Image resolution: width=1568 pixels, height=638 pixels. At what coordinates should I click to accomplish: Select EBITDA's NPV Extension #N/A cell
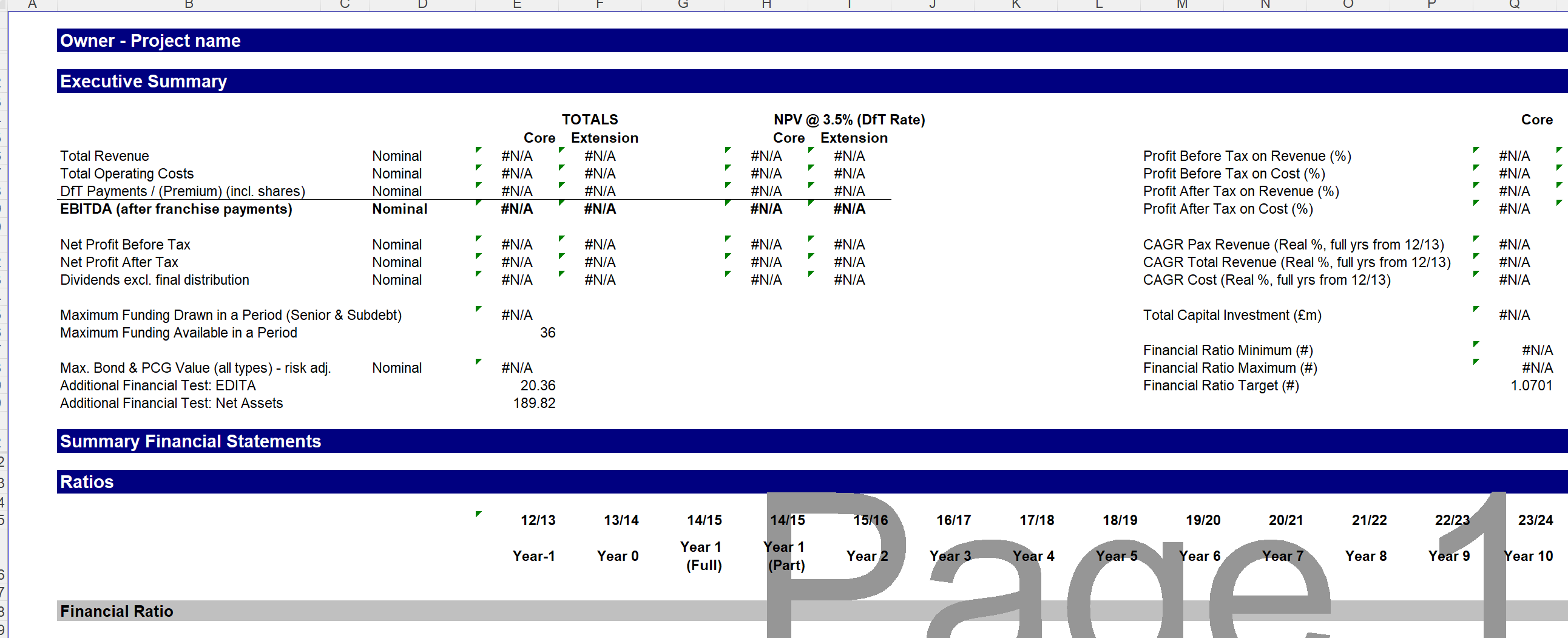(x=848, y=209)
